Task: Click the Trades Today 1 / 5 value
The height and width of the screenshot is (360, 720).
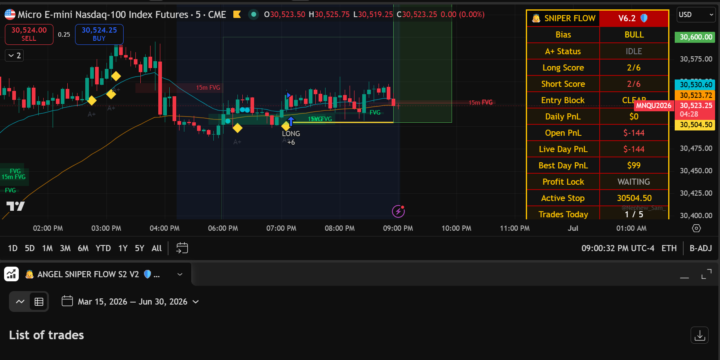Action: click(634, 214)
